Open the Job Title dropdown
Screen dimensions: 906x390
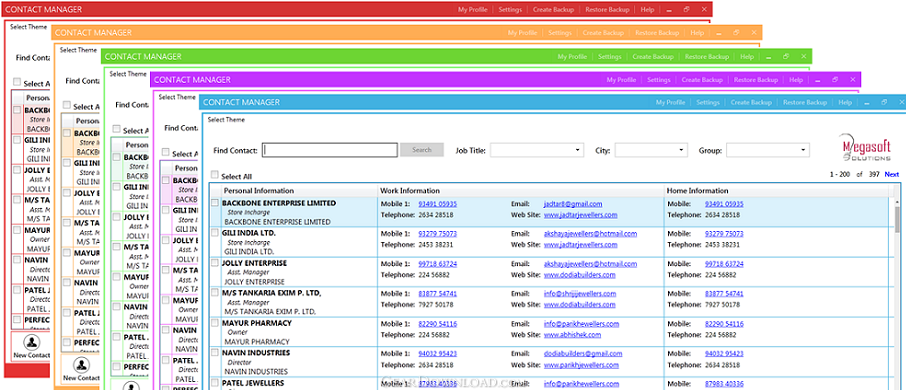(537, 150)
